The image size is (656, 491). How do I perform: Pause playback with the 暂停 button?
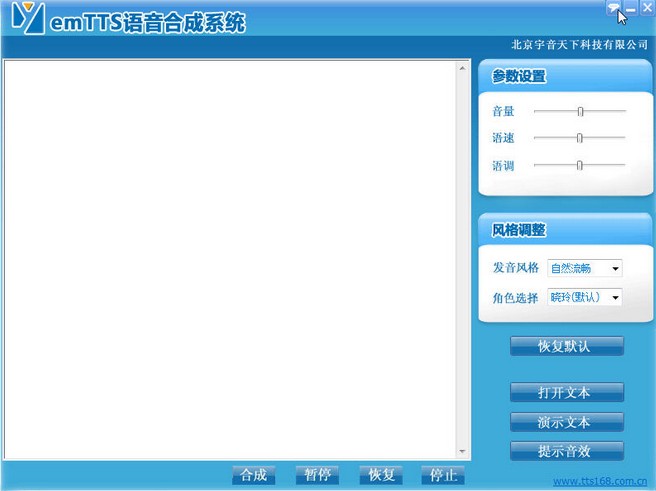pyautogui.click(x=318, y=475)
